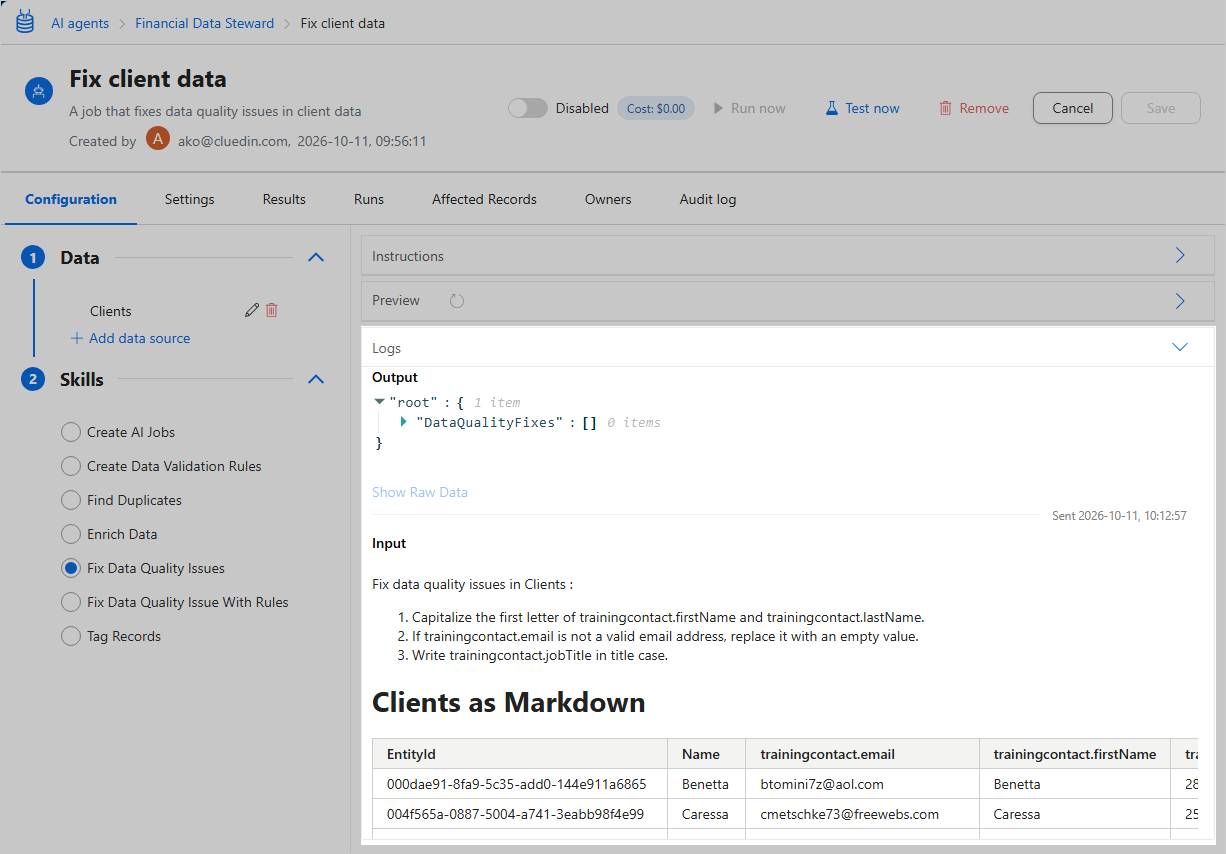The image size is (1226, 854).
Task: Toggle the Disabled job switch
Action: [527, 108]
